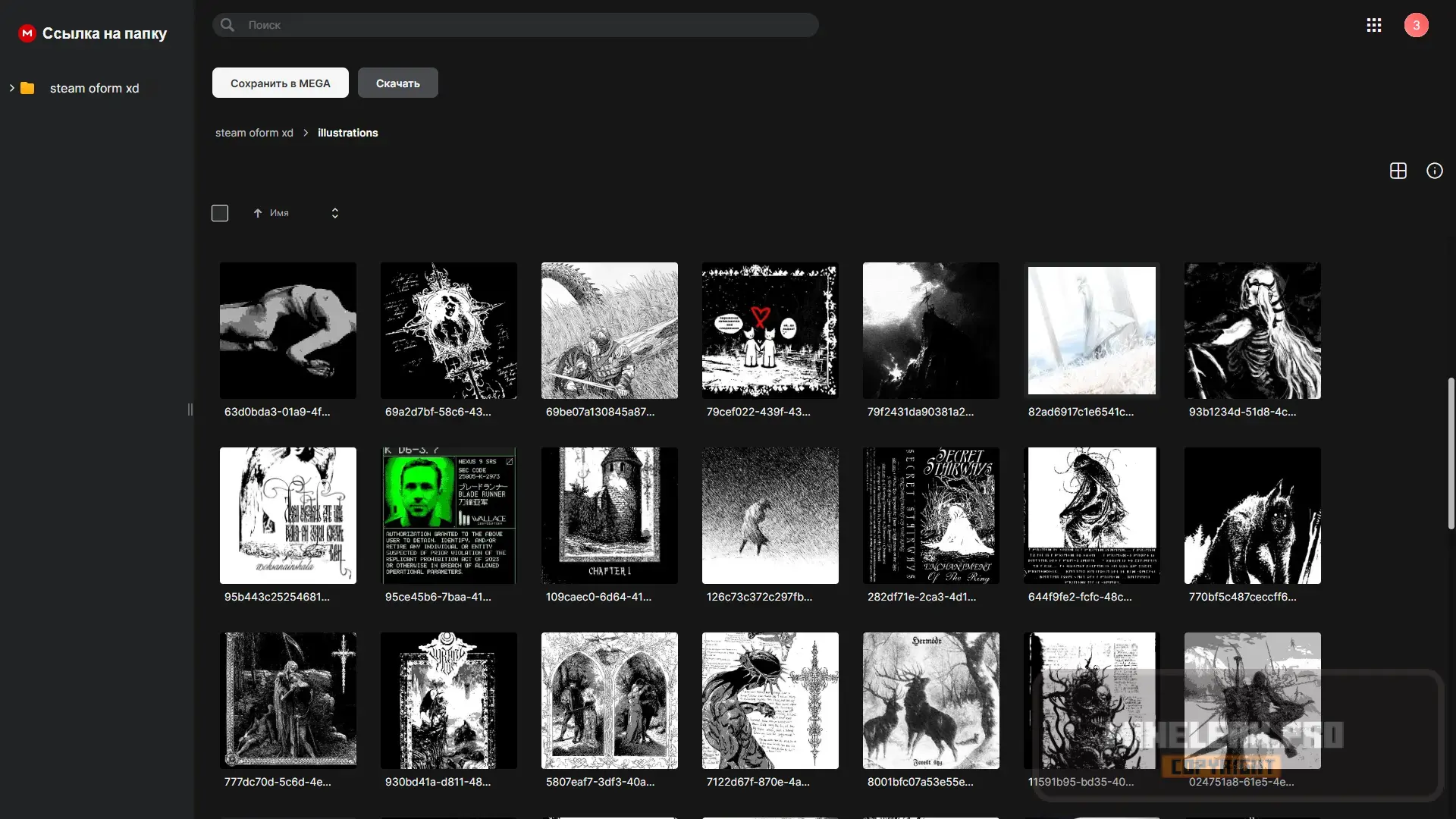This screenshot has height=819, width=1456.
Task: Click file name 8001bfc07a53e55e...
Action: coord(921,782)
